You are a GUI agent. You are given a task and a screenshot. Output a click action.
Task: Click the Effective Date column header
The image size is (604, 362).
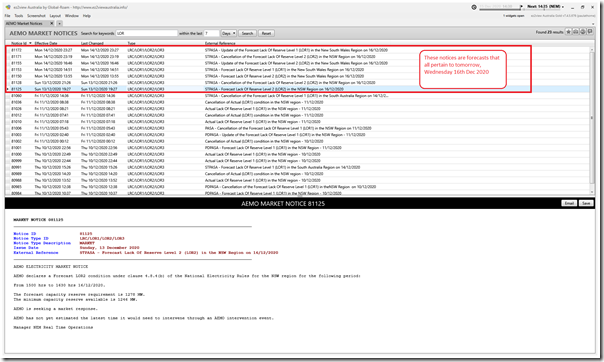click(46, 43)
